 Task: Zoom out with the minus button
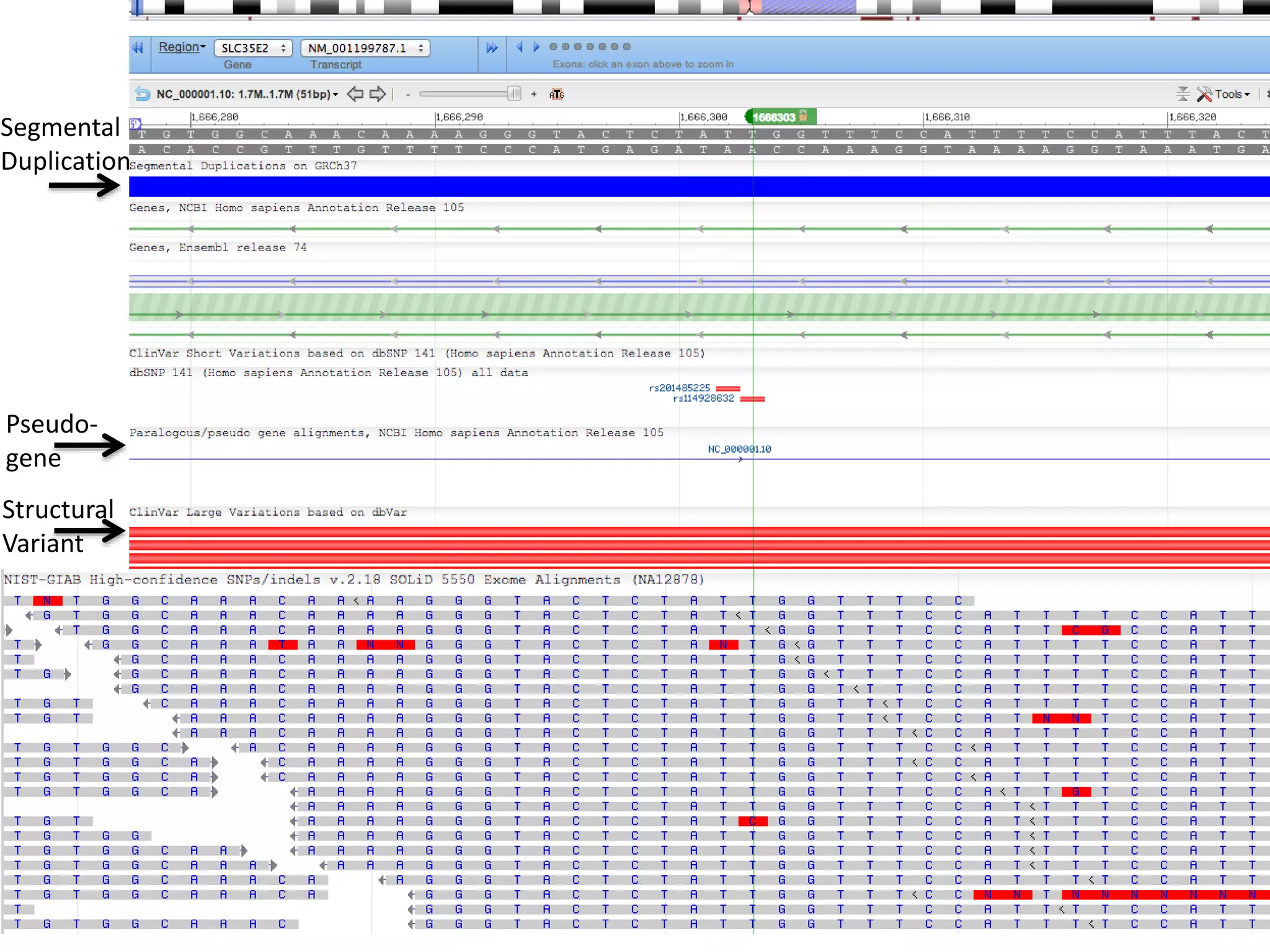(x=408, y=94)
